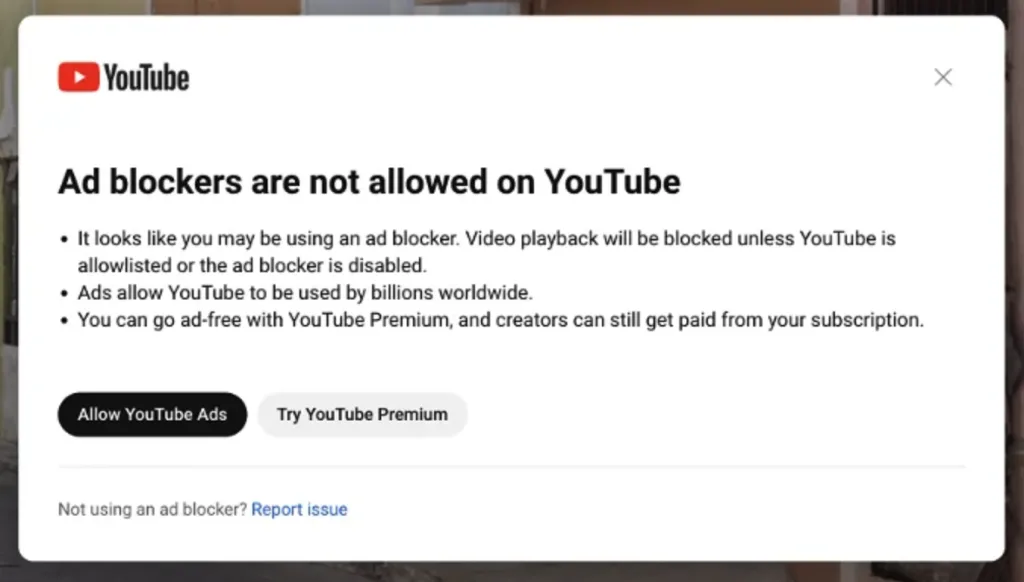Viewport: 1024px width, 582px height.
Task: Choose the Allow YouTube Ads button
Action: (x=152, y=414)
